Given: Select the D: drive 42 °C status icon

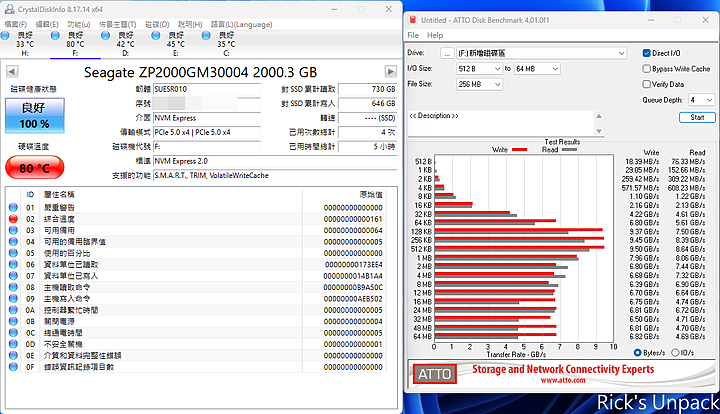Looking at the screenshot, I should (x=106, y=36).
